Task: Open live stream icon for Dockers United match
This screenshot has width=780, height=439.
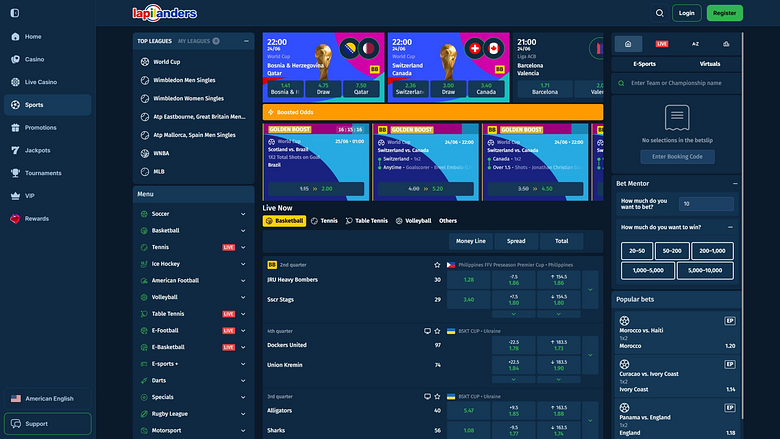Action: [x=427, y=331]
